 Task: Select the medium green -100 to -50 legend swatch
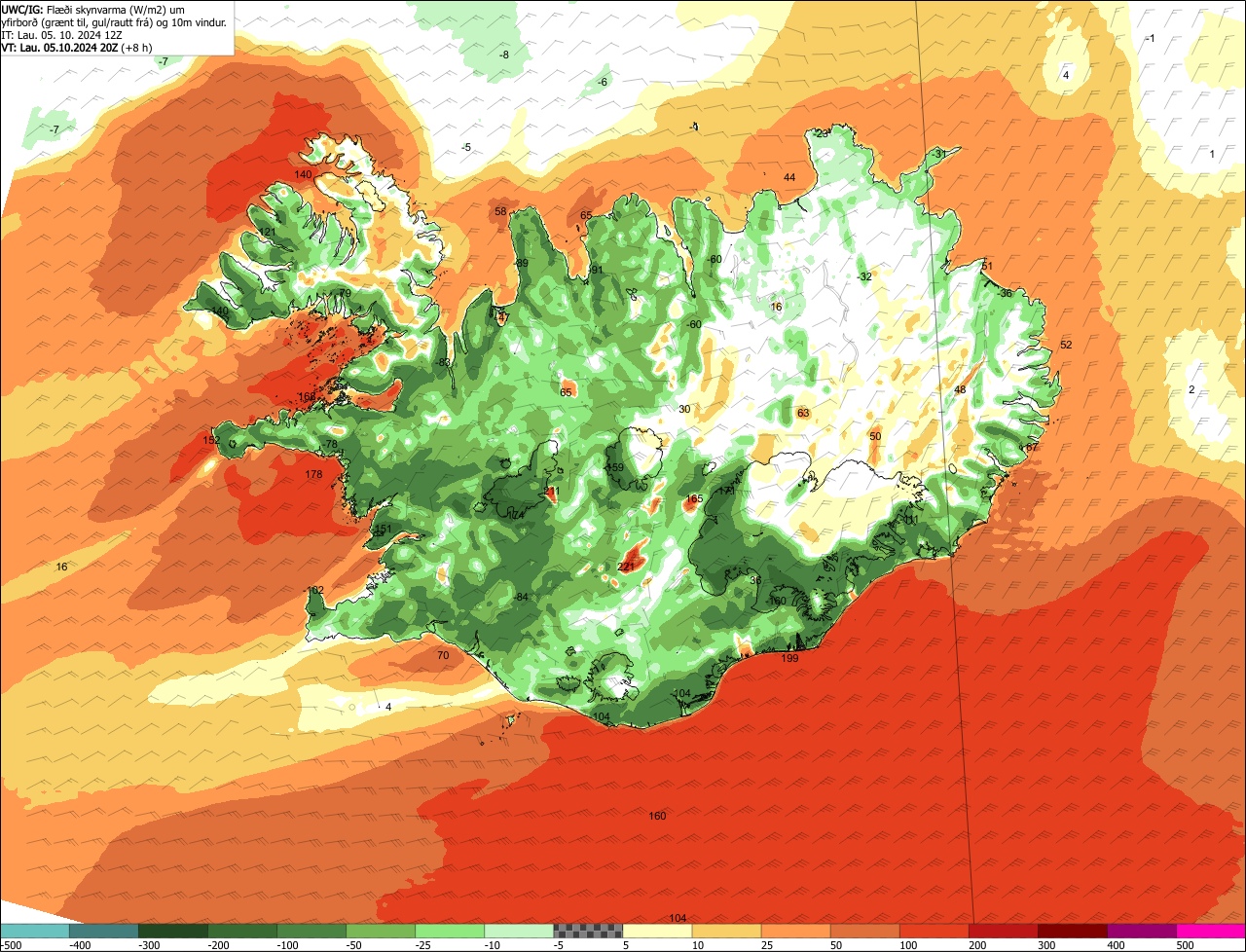click(x=311, y=931)
